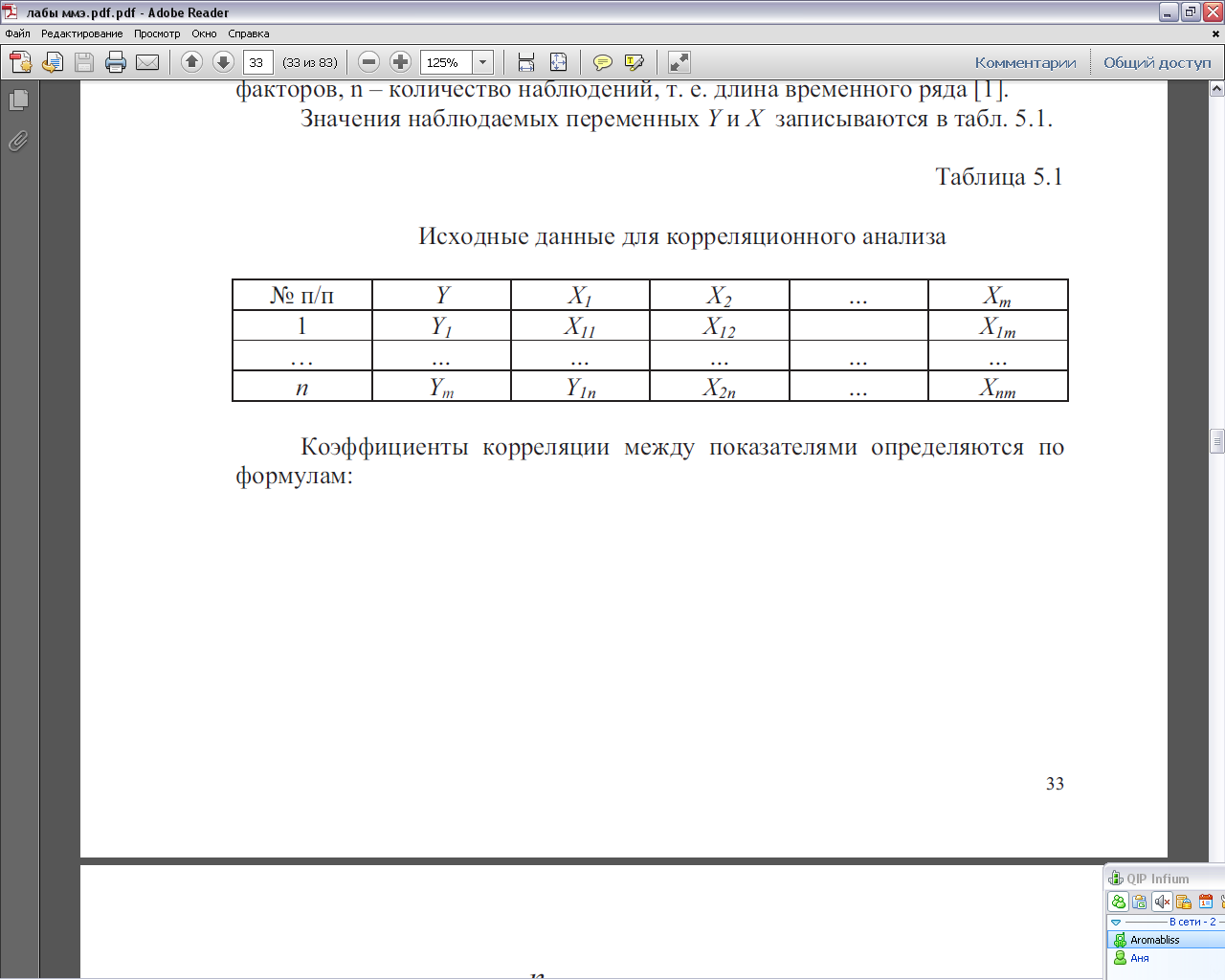Click the envelope email icon
The width and height of the screenshot is (1225, 980).
click(147, 62)
